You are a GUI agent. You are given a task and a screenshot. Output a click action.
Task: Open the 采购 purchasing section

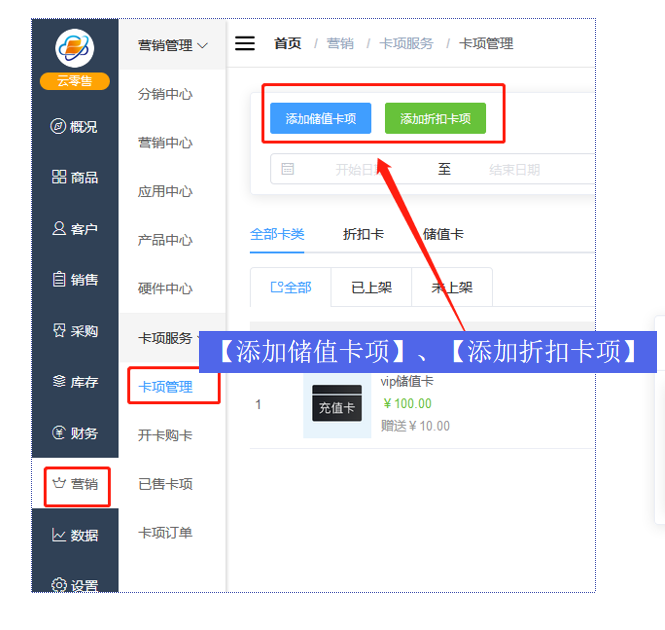[75, 330]
